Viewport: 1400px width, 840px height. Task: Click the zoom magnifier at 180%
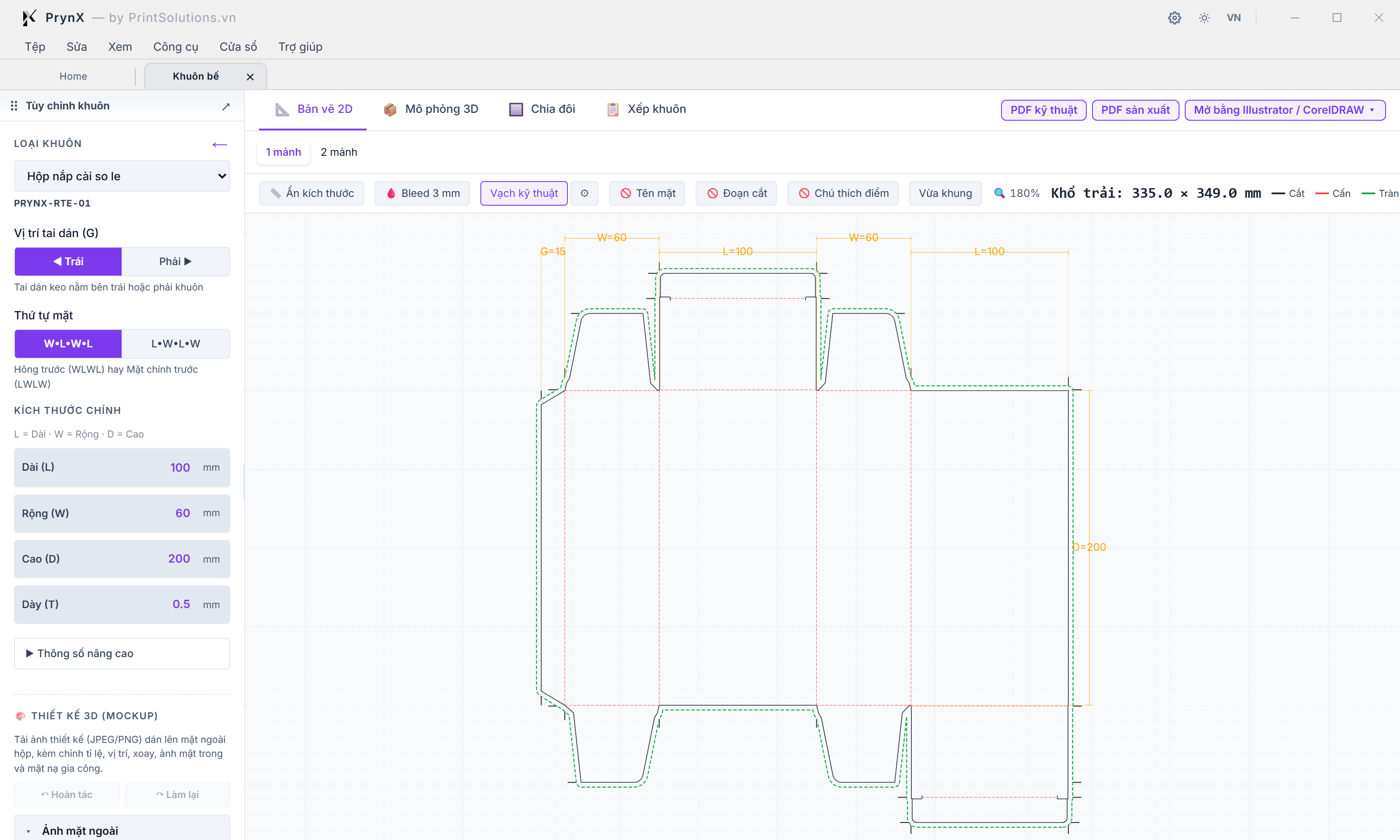(x=999, y=193)
